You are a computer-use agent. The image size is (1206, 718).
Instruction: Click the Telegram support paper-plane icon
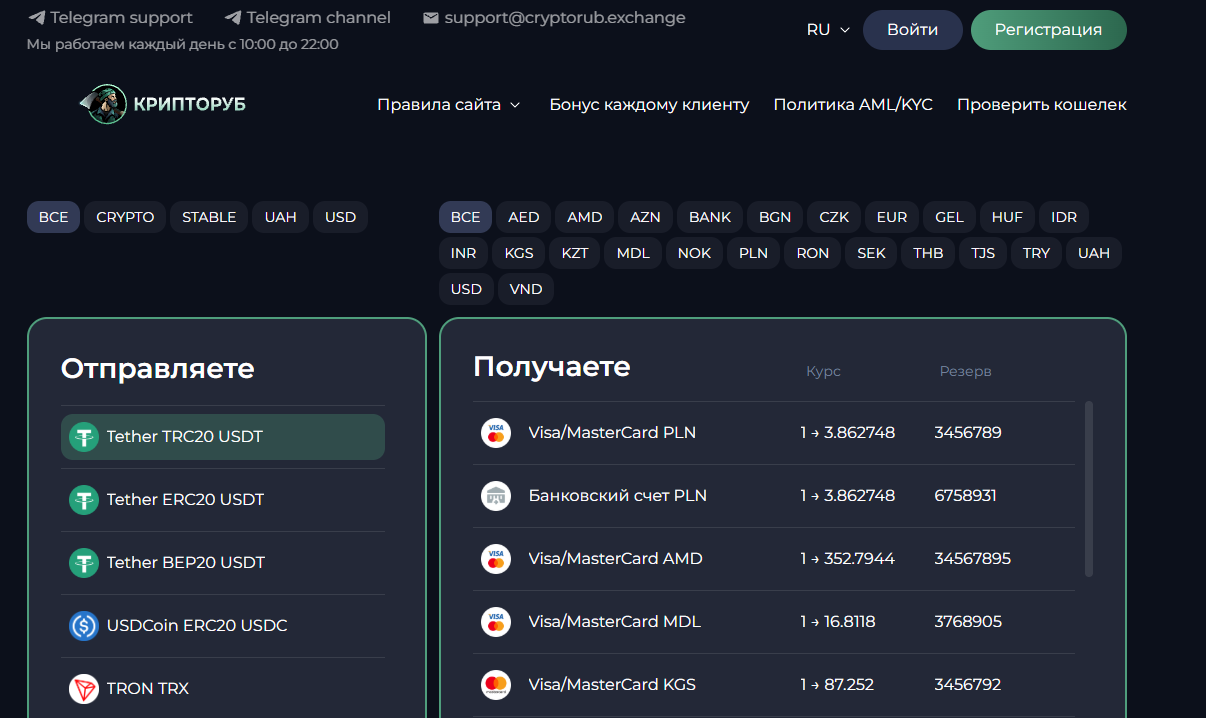click(x=36, y=18)
